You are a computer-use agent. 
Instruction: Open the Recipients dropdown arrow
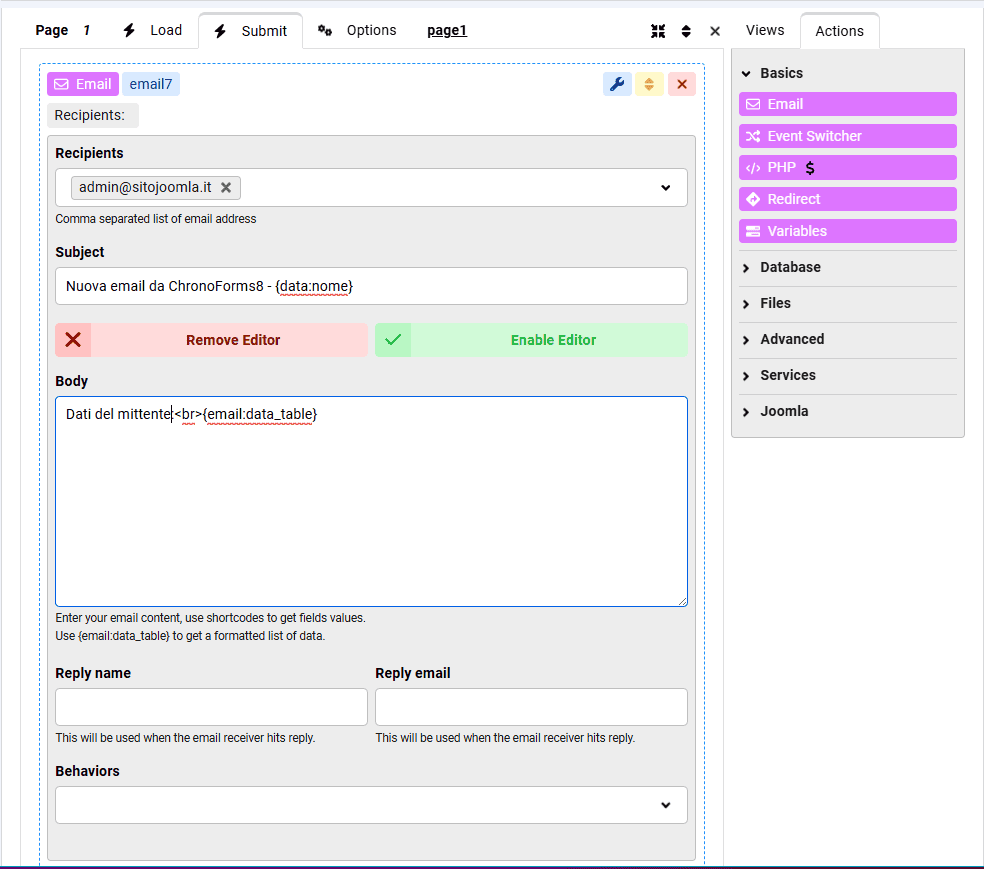point(666,187)
